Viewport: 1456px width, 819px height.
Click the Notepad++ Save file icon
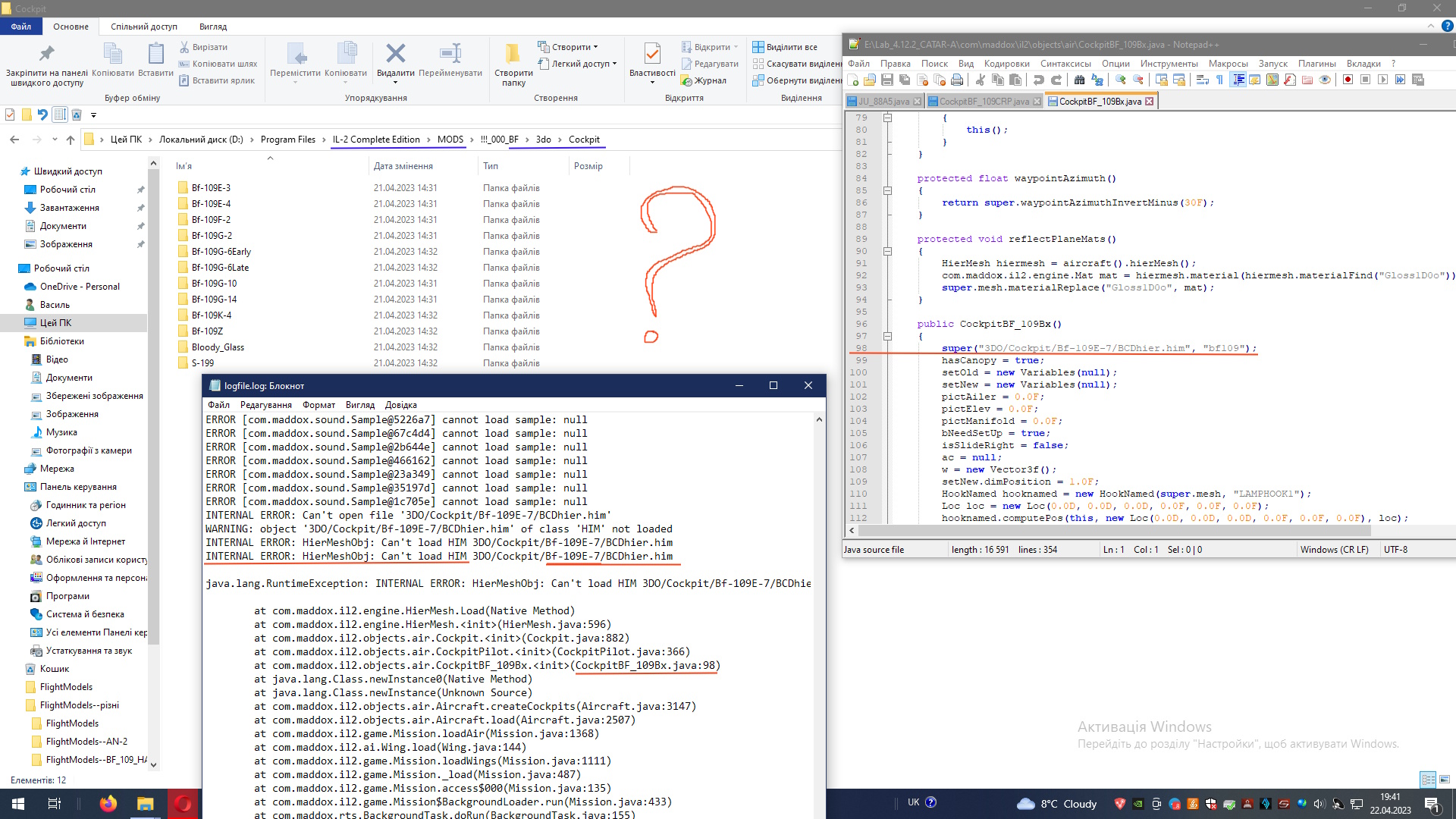[x=886, y=80]
